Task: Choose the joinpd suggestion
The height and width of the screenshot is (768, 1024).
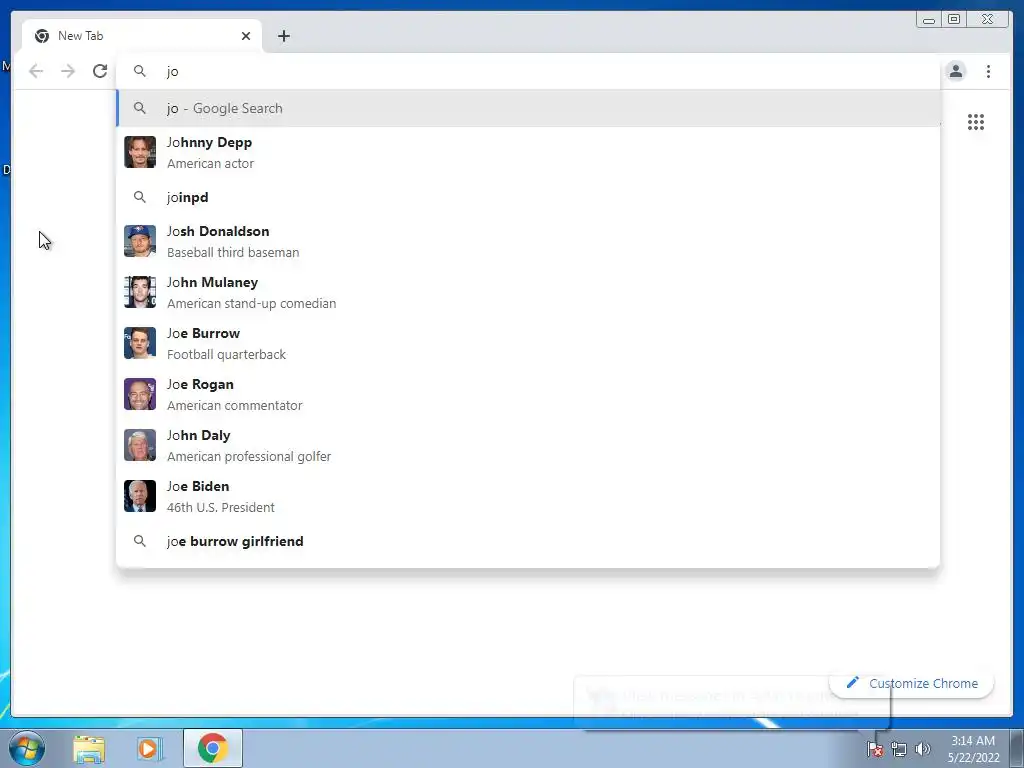Action: point(528,197)
